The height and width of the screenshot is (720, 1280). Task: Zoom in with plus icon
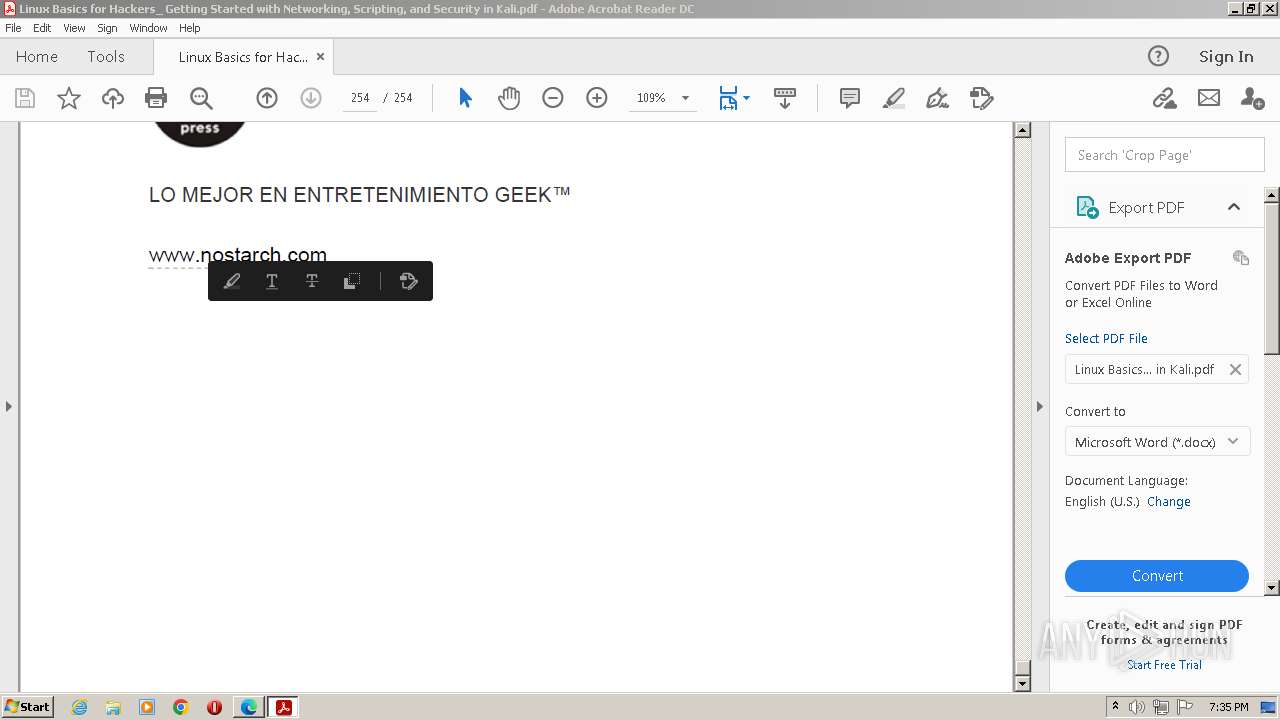coord(597,98)
